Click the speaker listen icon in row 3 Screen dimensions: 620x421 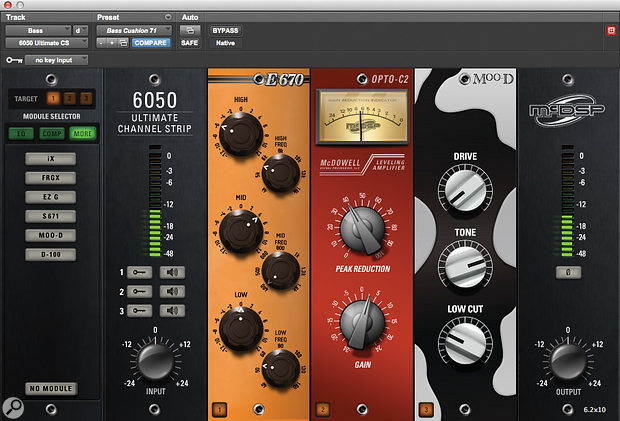coord(172,311)
